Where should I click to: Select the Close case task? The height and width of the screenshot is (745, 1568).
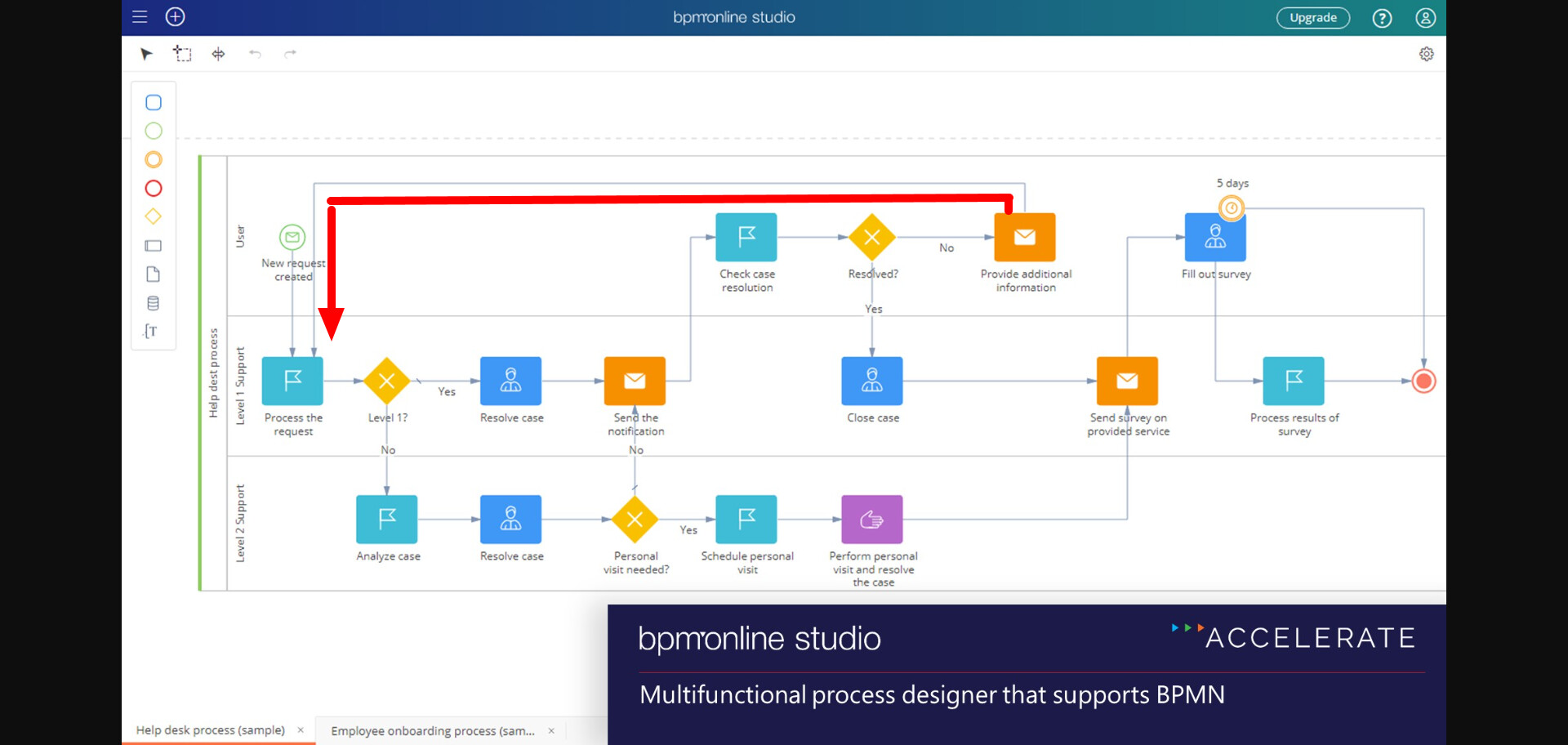tap(872, 381)
